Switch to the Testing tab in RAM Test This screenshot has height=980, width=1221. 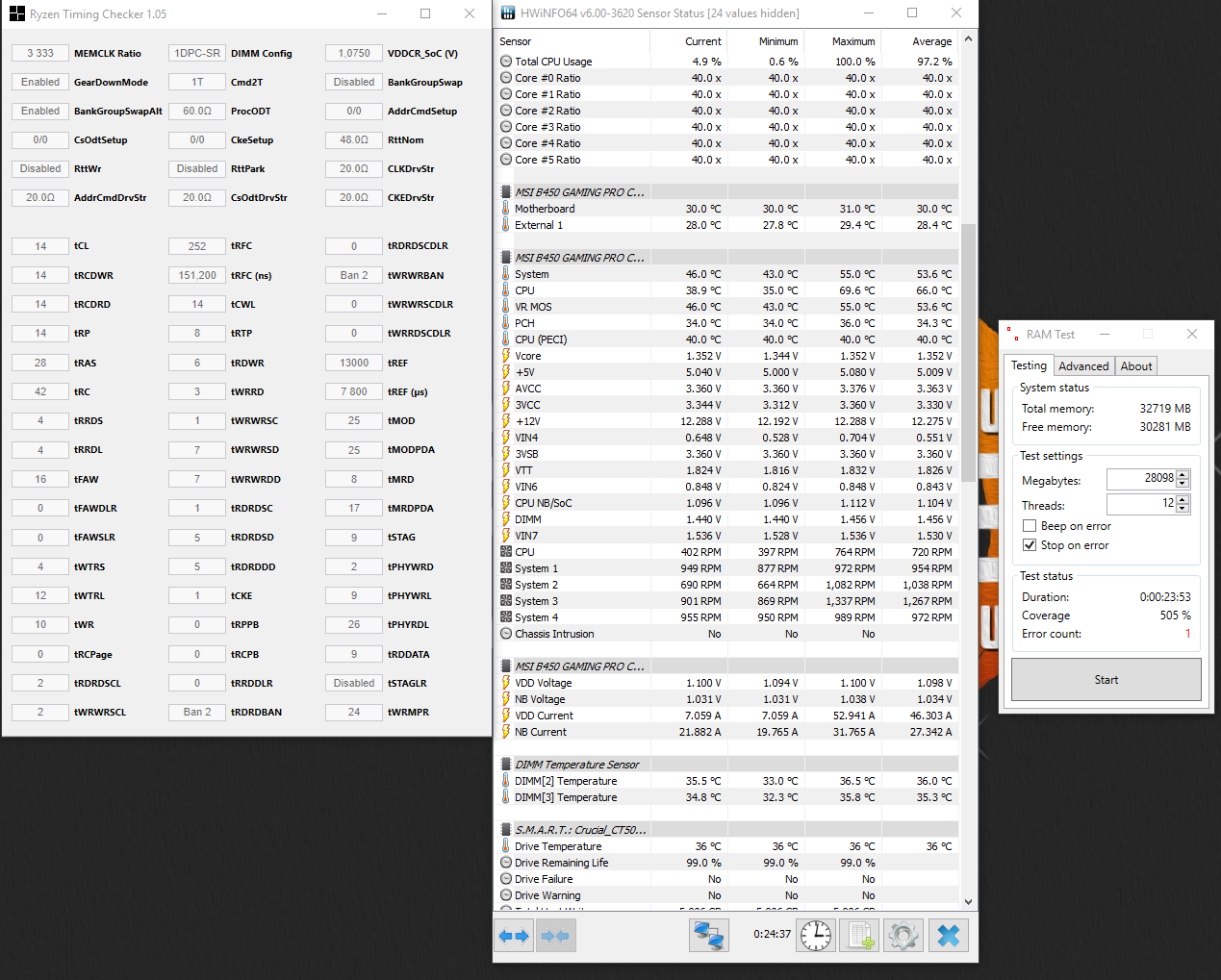(x=1029, y=365)
